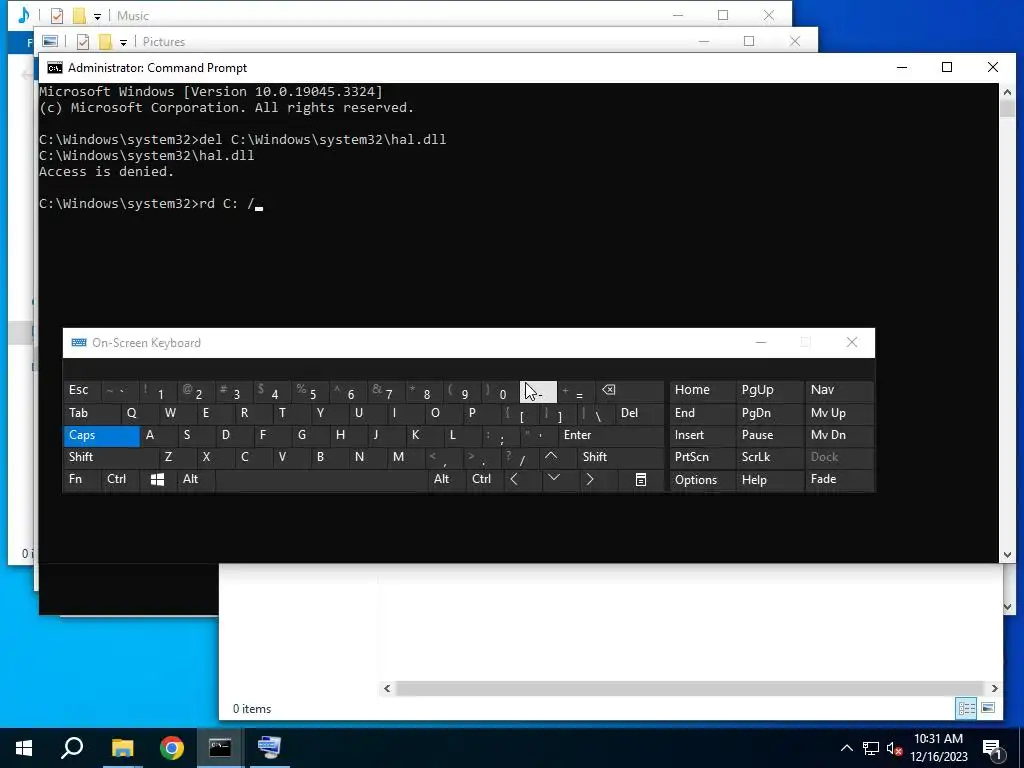Viewport: 1024px width, 768px height.
Task: Click the Help key on keyboard
Action: click(x=769, y=480)
